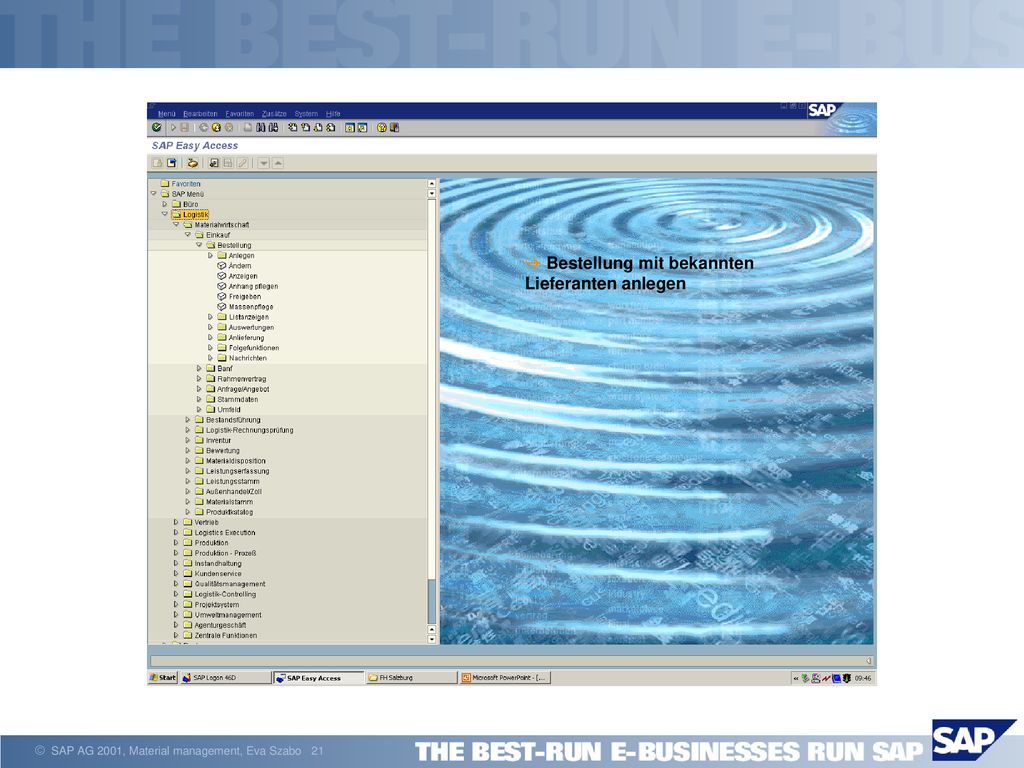Screen dimensions: 1024x768
Task: Collapse the Einkauf node
Action: (x=187, y=235)
